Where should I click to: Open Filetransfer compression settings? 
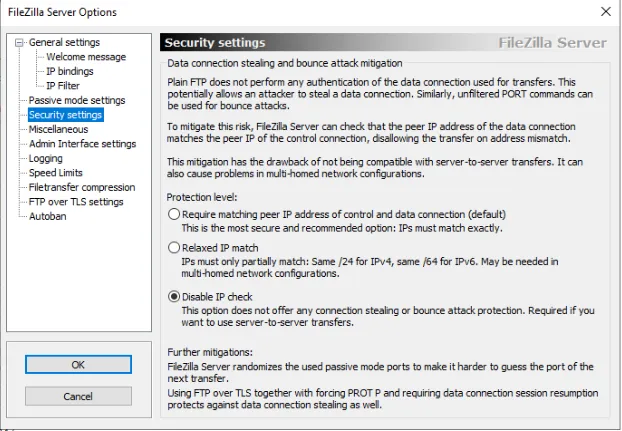click(82, 188)
